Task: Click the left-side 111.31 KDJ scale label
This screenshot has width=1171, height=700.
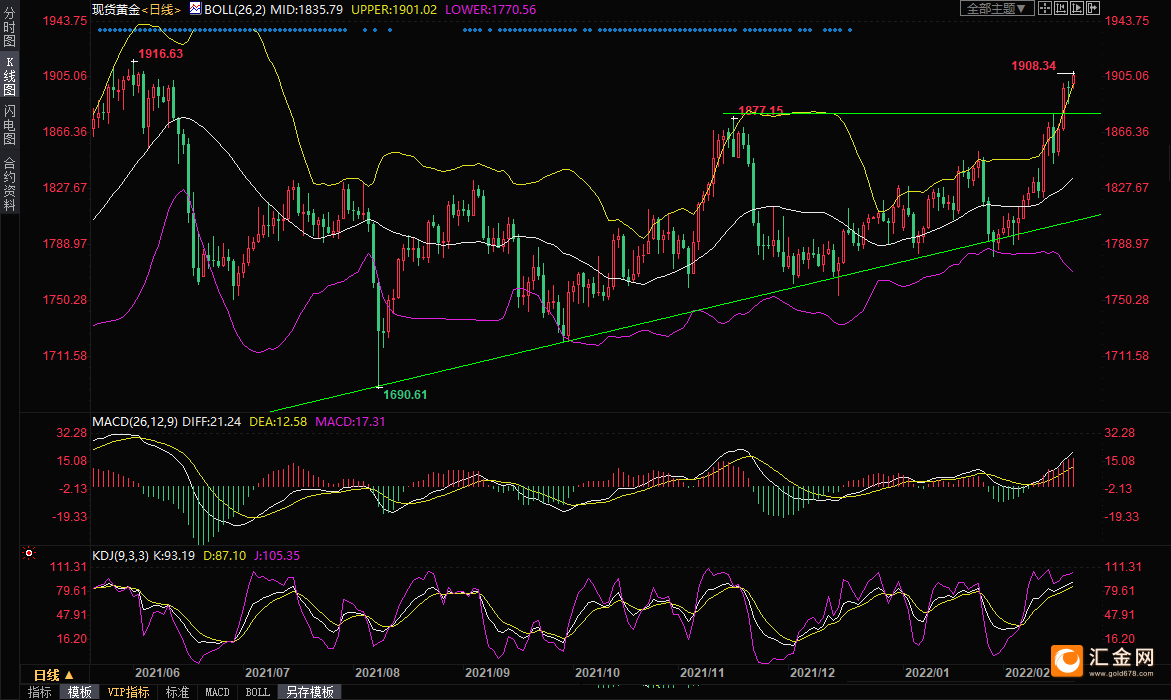Action: tap(68, 567)
